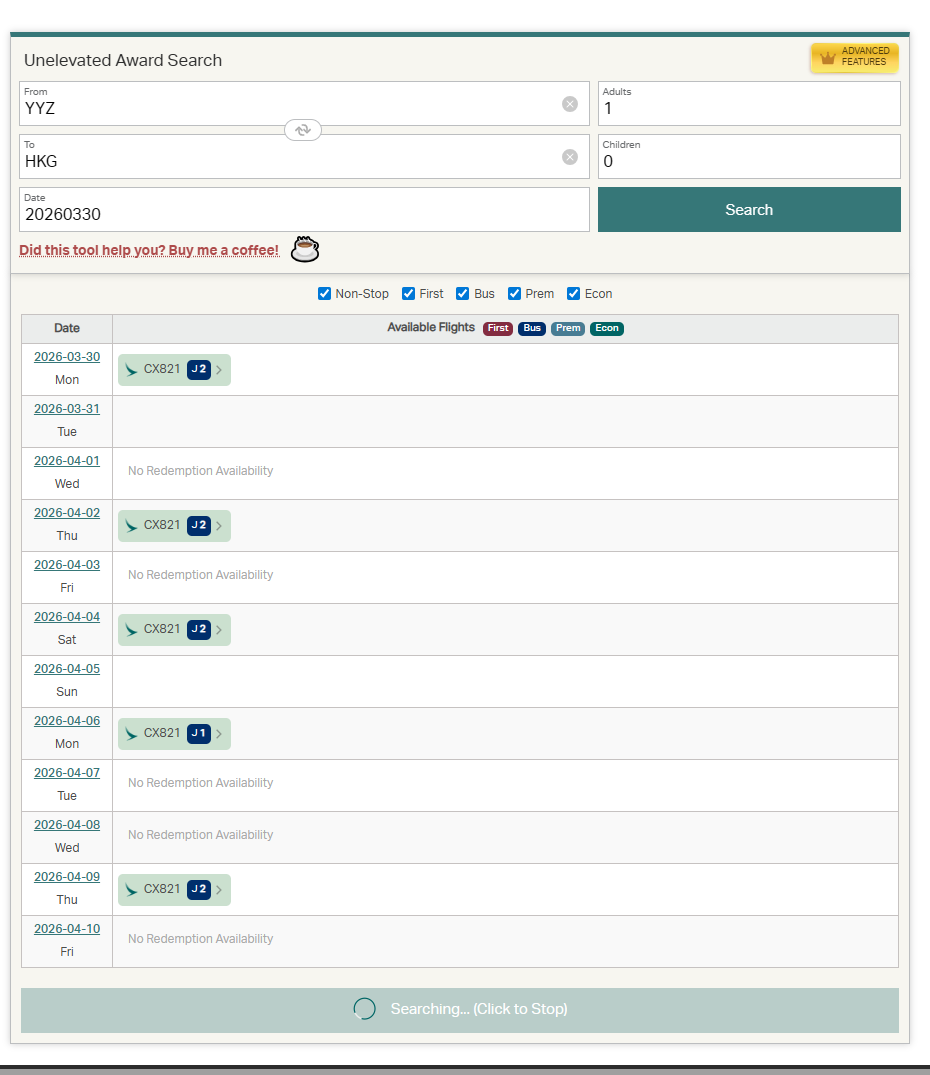Expand CX821 chevron on 2026-04-06
The width and height of the screenshot is (930, 1075).
(220, 734)
